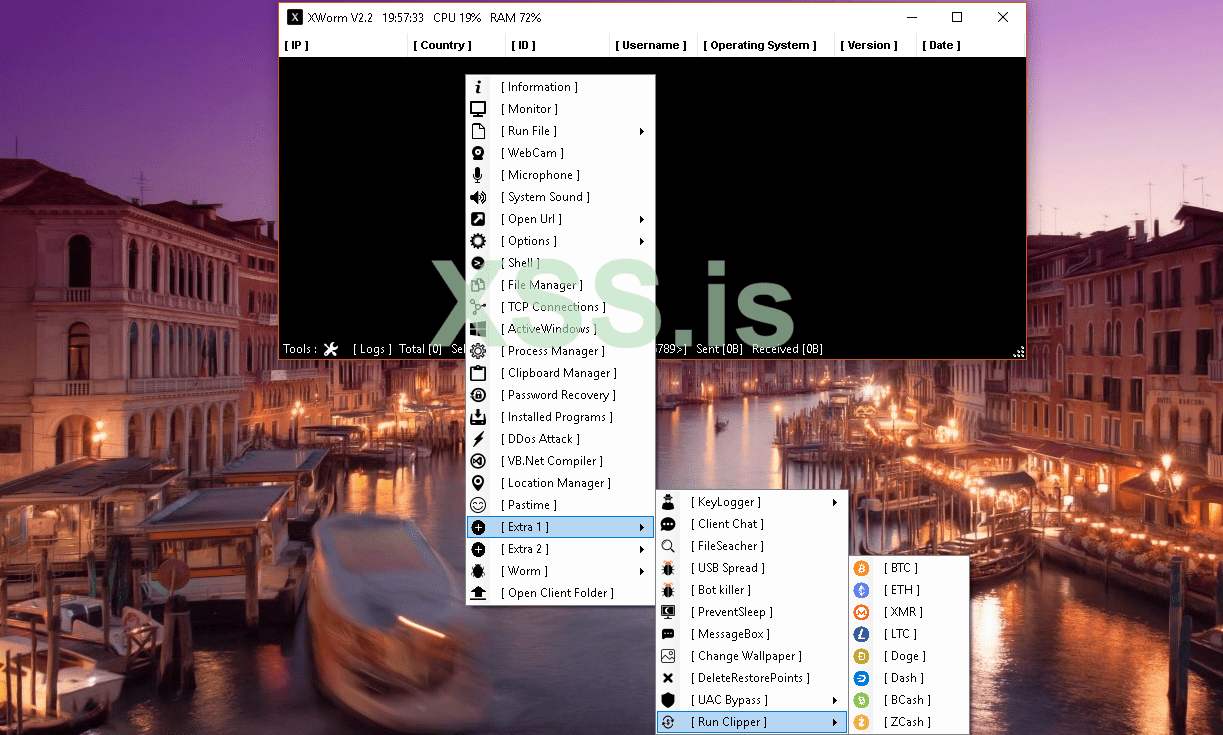The image size is (1223, 735).
Task: Expand the Run File submenu arrow
Action: [x=642, y=131]
